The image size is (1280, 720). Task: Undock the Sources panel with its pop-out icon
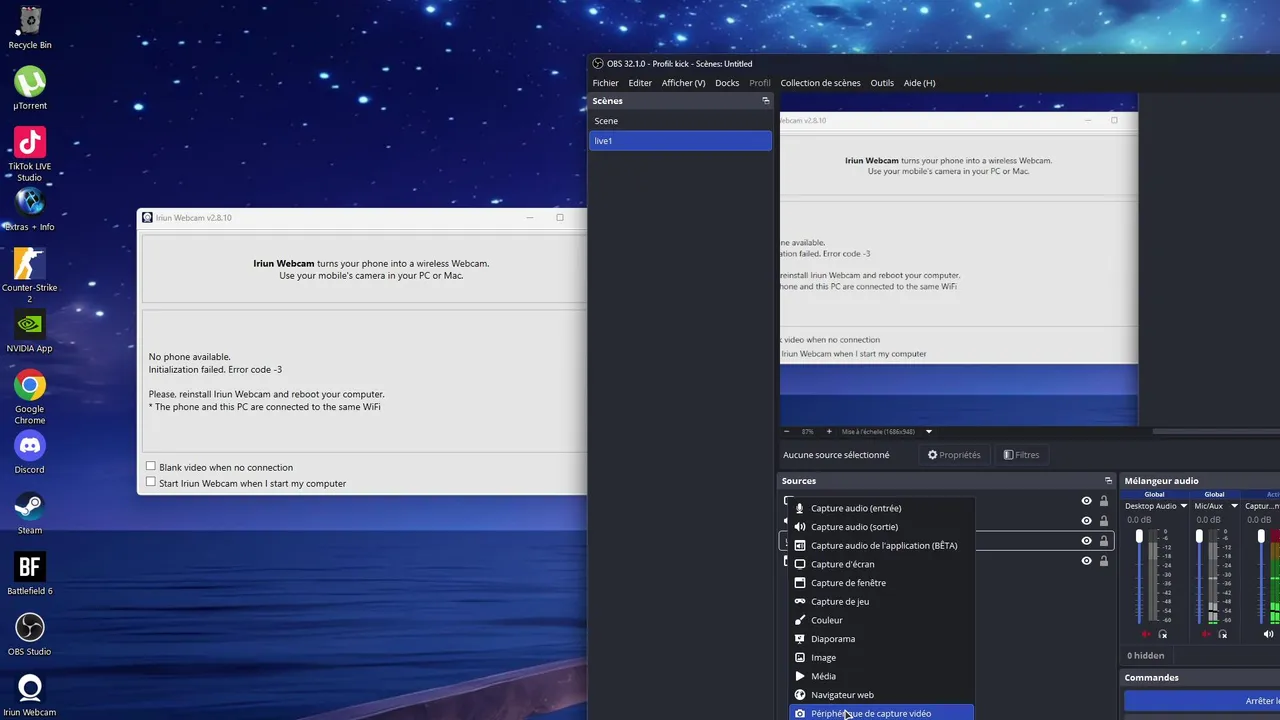[1108, 481]
